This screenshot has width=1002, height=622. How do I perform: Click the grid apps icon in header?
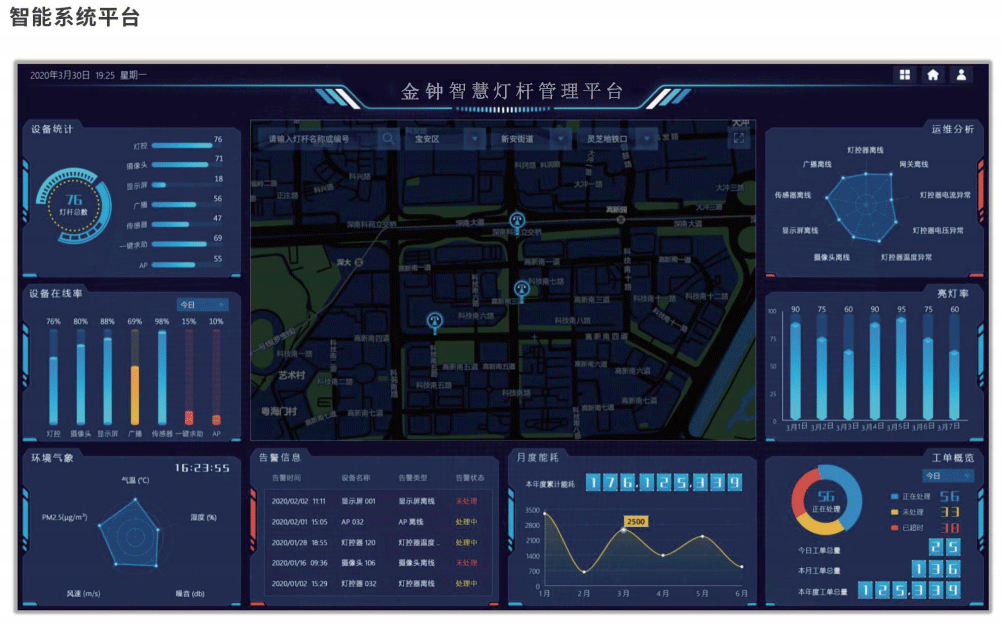[905, 75]
